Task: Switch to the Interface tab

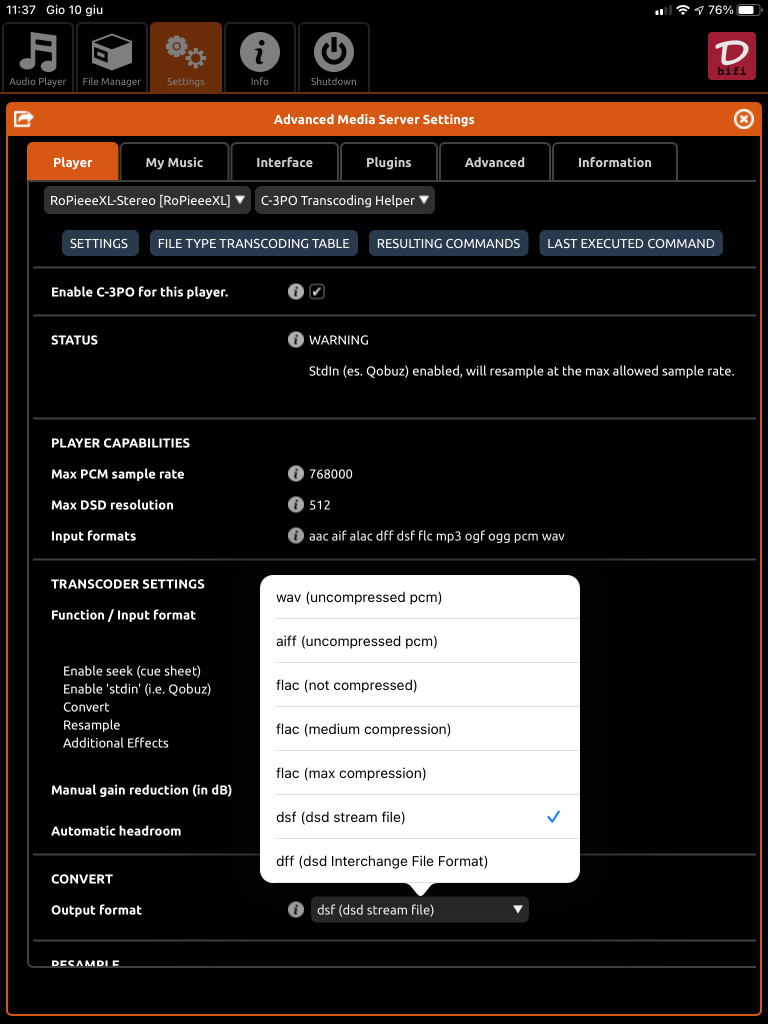Action: (284, 162)
